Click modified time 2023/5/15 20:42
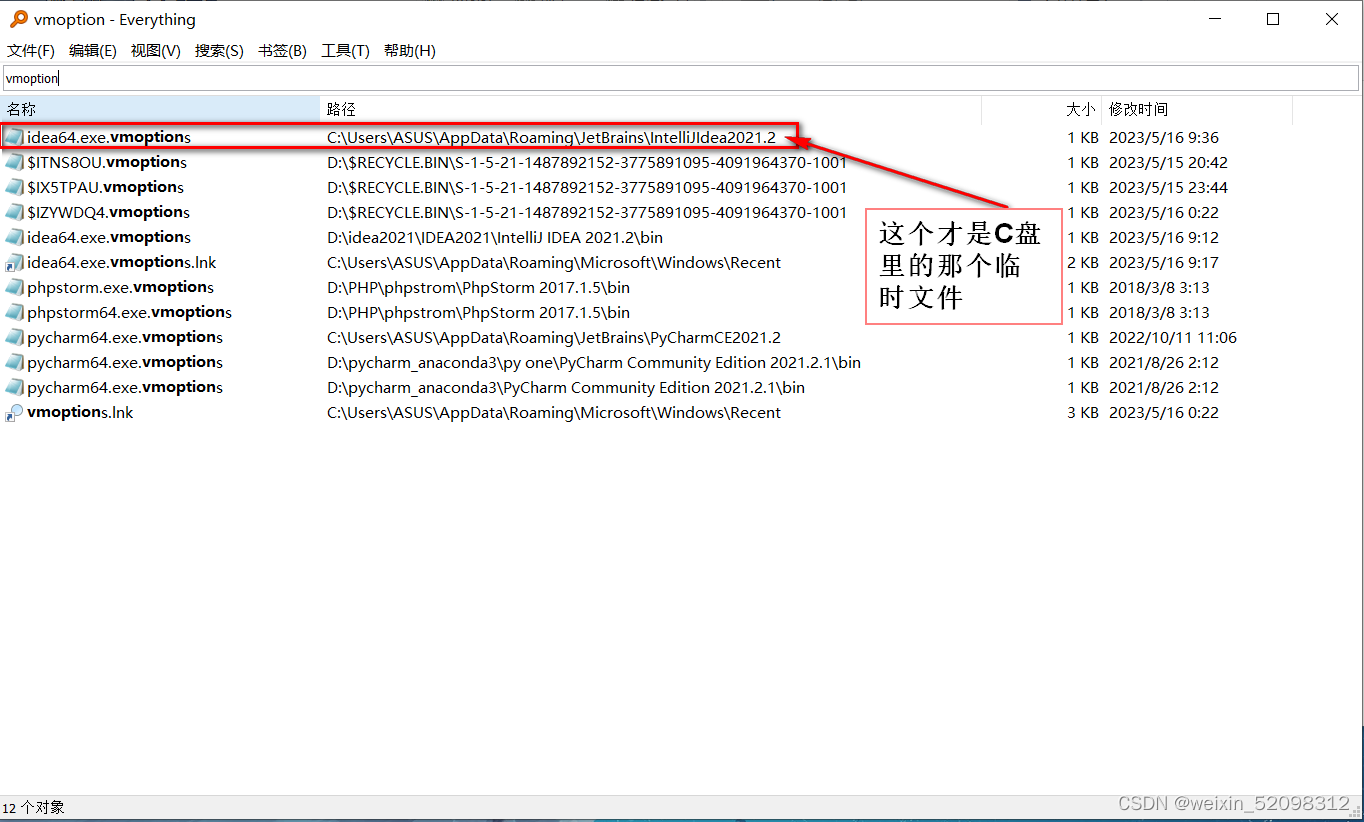Screen dimensions: 1364x822 (1168, 162)
